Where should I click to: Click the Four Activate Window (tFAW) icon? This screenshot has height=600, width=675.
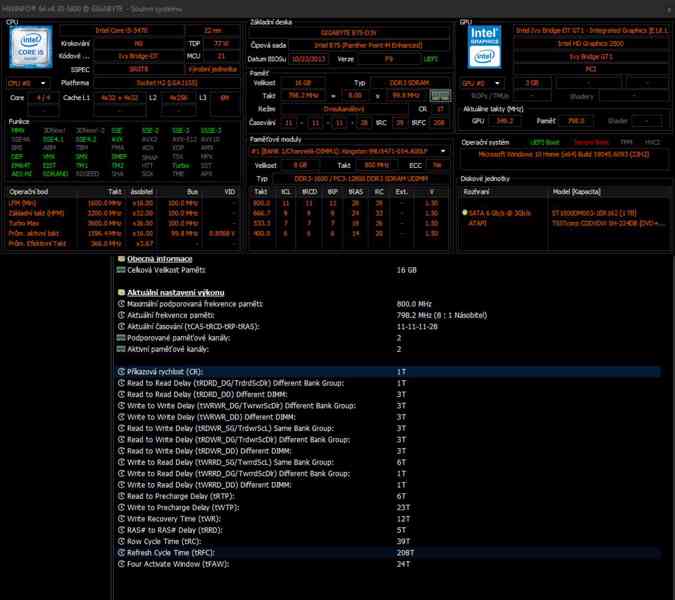(x=122, y=563)
